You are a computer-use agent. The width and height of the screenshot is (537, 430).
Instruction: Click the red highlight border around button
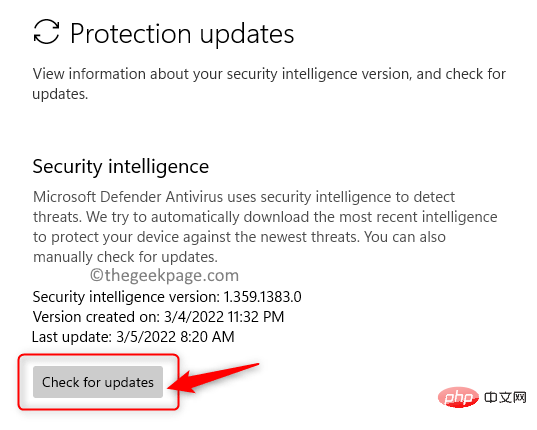point(99,382)
